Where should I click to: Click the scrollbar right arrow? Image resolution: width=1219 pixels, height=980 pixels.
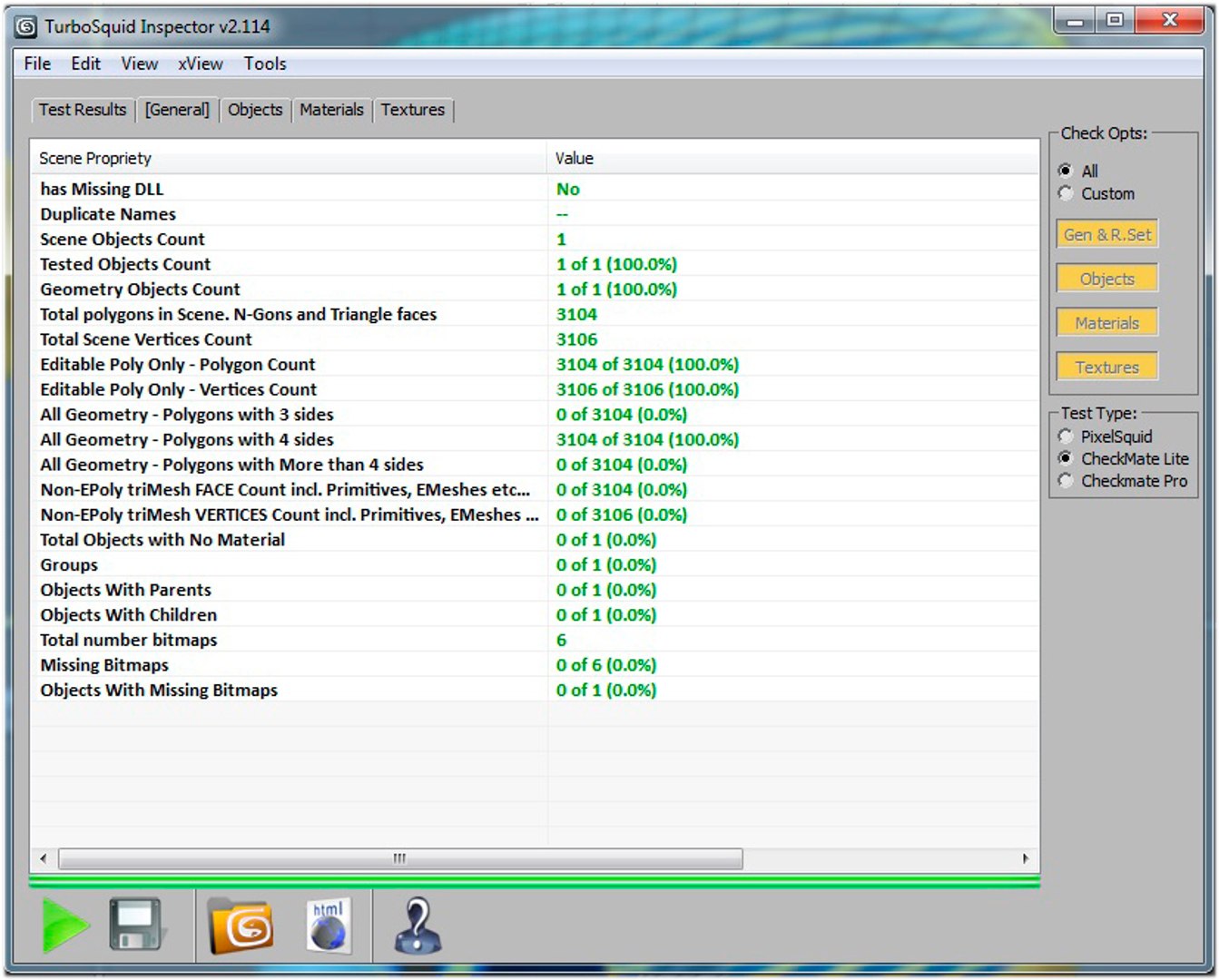point(1026,858)
